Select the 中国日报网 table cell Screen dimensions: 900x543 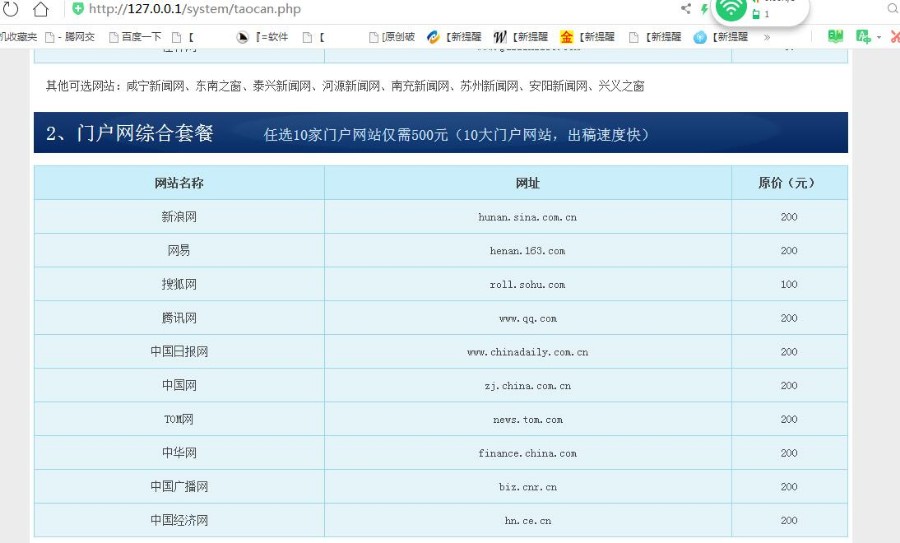pyautogui.click(x=179, y=352)
